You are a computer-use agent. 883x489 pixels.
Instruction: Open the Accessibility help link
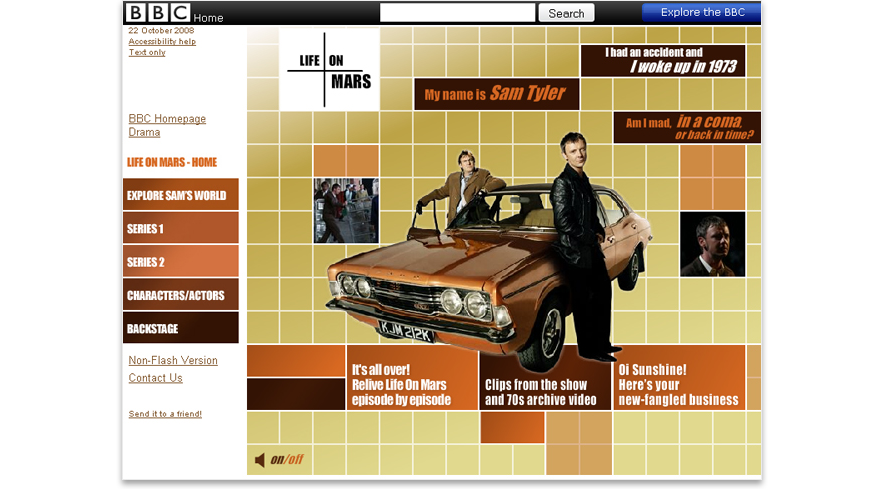coord(162,41)
